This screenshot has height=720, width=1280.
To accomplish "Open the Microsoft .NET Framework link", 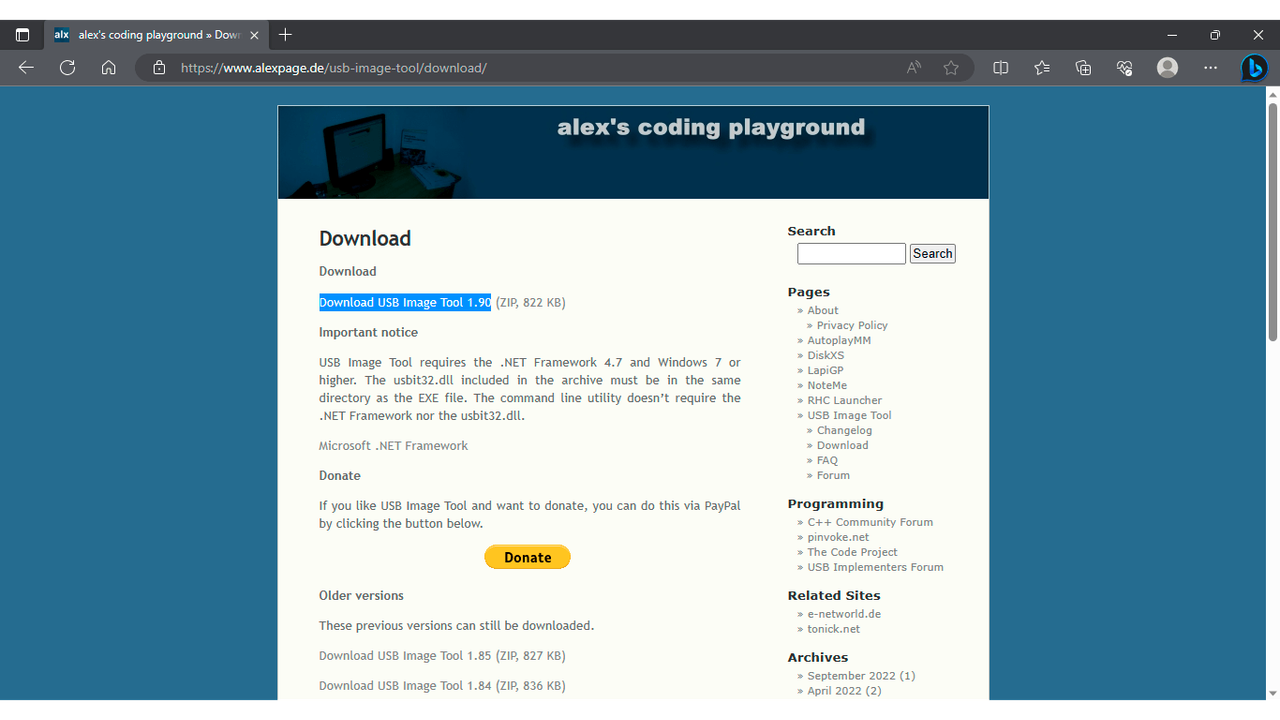I will point(393,446).
